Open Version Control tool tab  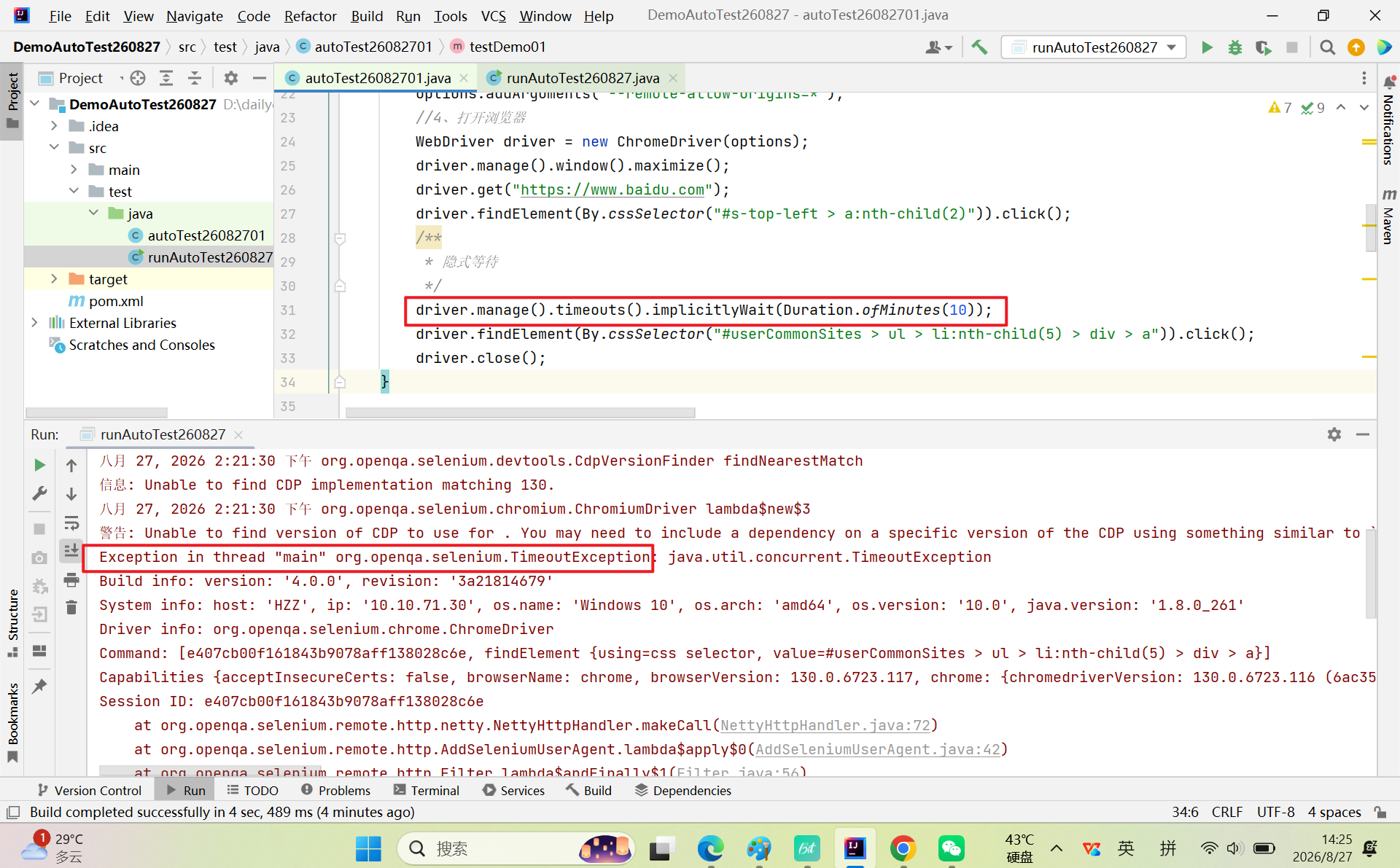click(89, 790)
